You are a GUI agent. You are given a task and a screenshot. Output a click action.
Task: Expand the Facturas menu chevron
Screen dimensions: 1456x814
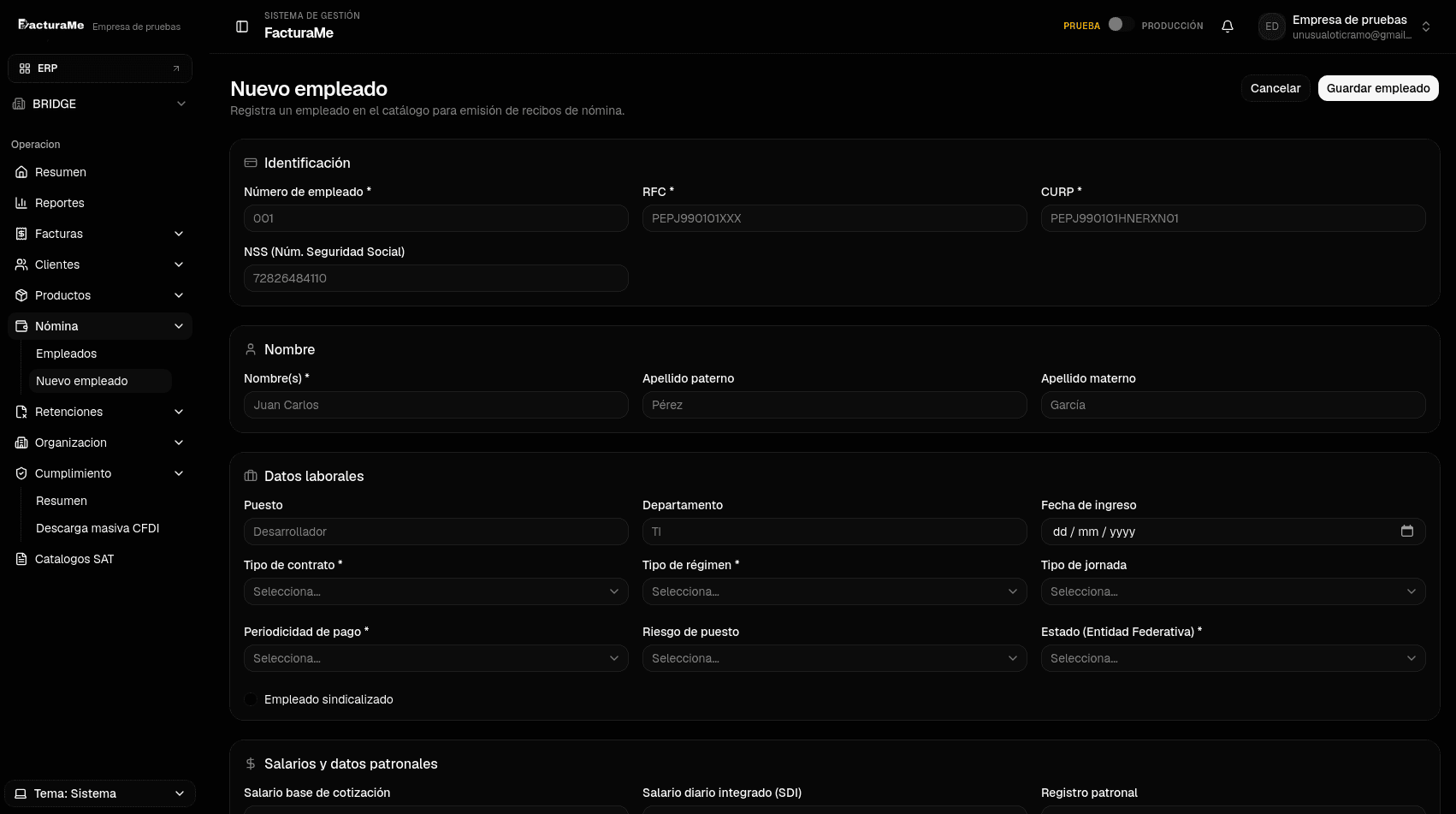179,234
